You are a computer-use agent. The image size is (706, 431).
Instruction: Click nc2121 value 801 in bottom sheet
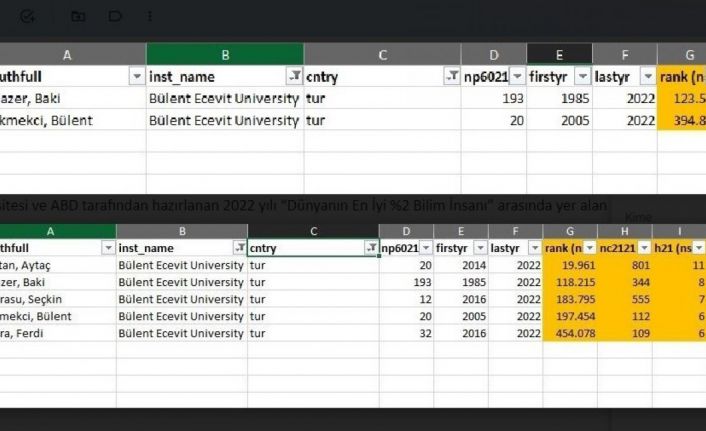pyautogui.click(x=625, y=265)
